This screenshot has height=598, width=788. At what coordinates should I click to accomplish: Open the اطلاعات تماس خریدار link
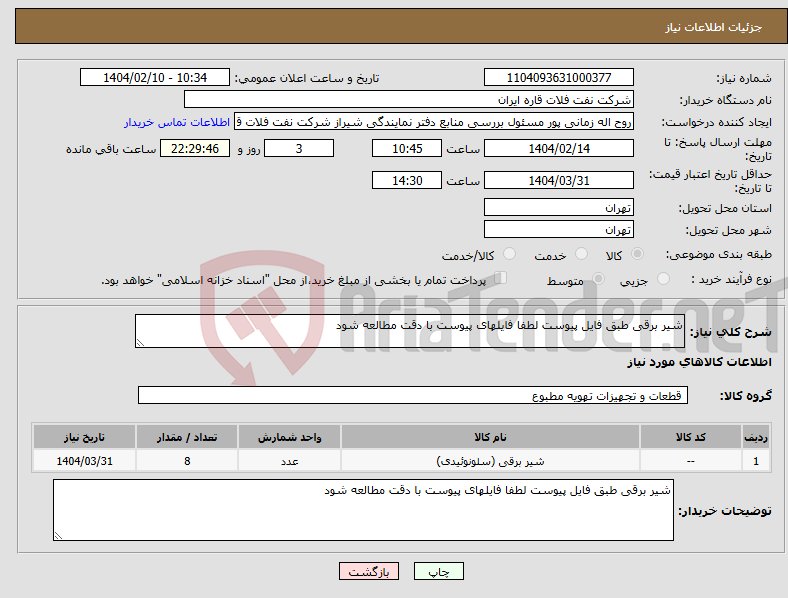click(x=177, y=122)
